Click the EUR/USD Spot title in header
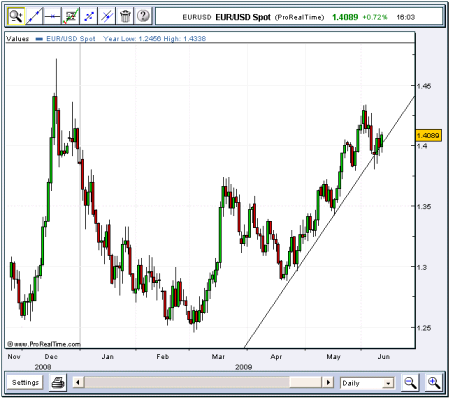This screenshot has width=450, height=398. coord(243,17)
